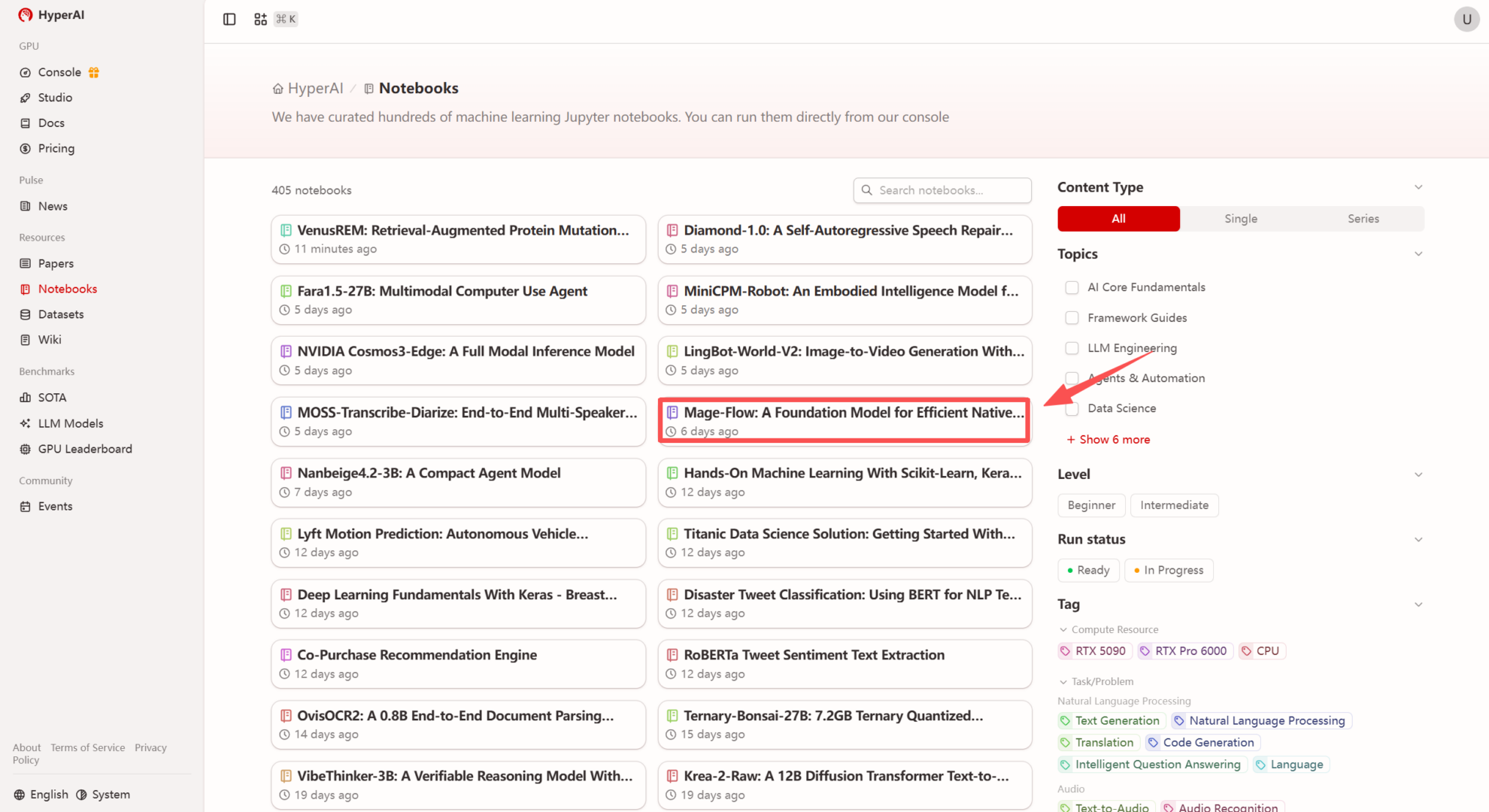Click the Studio rocket icon
Screen dimensions: 1489x812
[25, 98]
